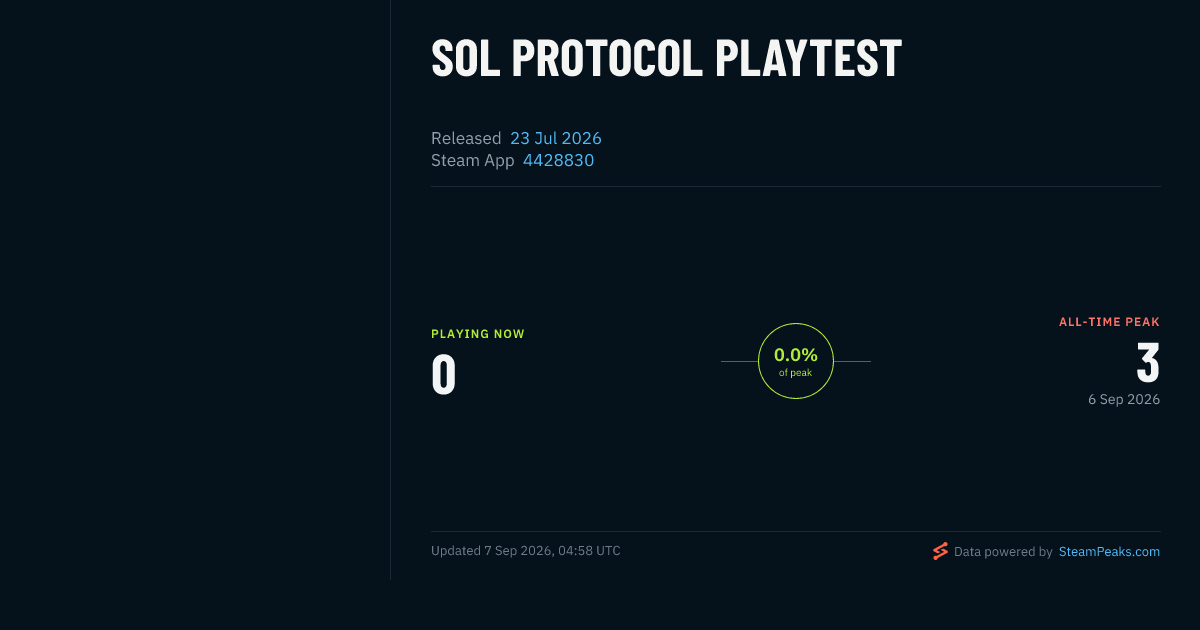The width and height of the screenshot is (1200, 630).
Task: Click the all-time peak number 3
Action: 1148,363
